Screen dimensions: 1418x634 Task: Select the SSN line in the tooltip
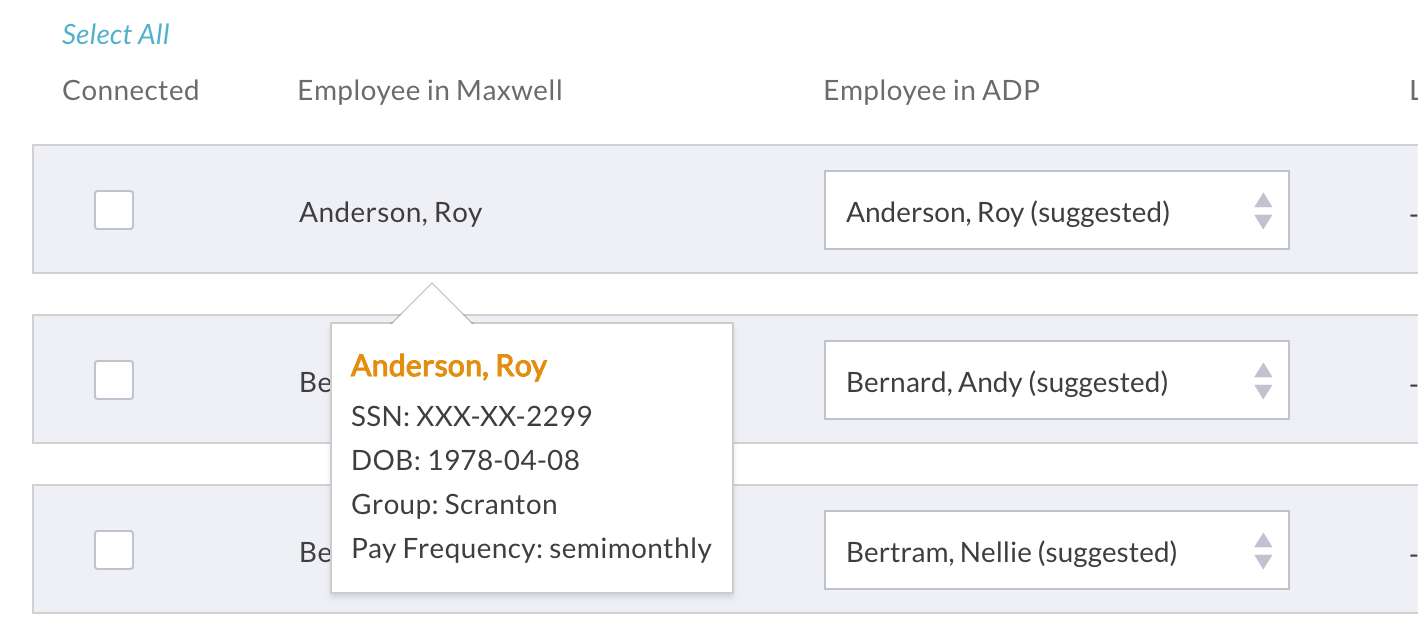point(472,415)
